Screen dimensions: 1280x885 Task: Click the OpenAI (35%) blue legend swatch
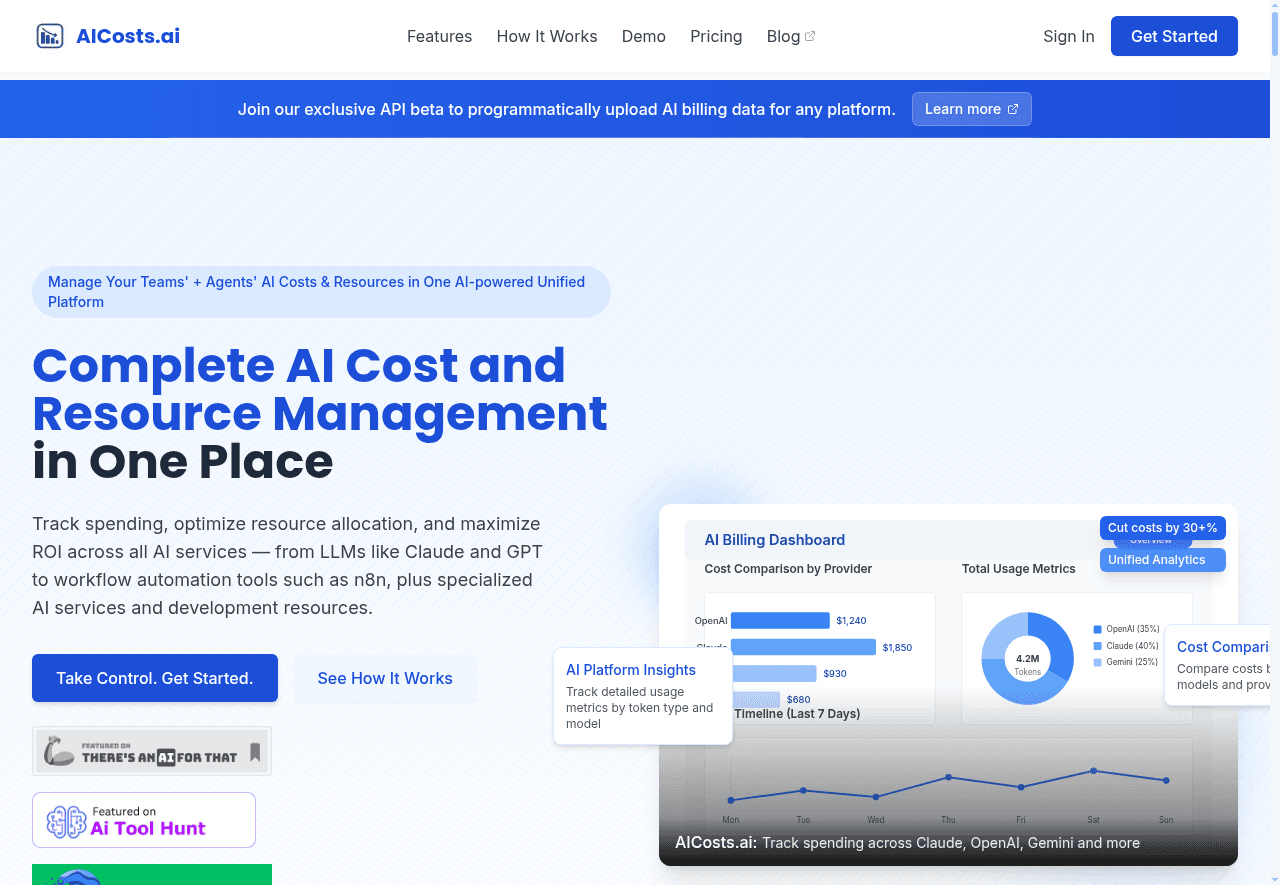[x=1097, y=629]
